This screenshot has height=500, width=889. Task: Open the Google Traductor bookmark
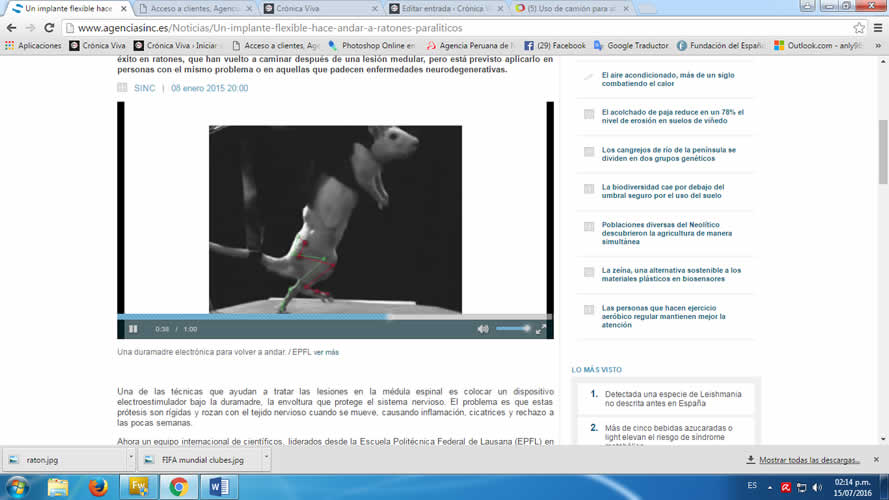(x=631, y=45)
